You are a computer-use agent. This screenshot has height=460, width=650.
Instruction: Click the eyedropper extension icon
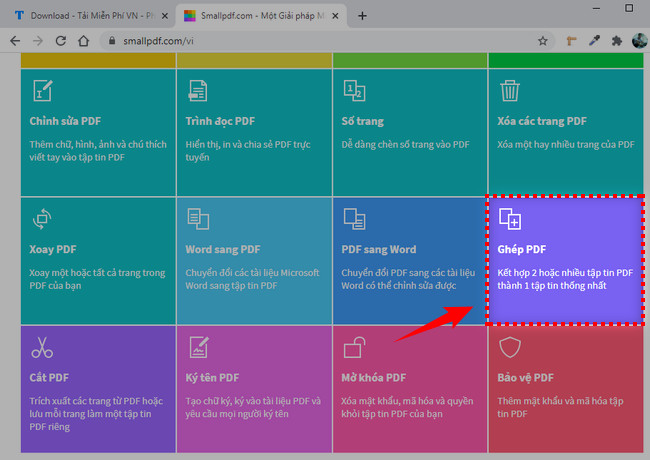(594, 41)
